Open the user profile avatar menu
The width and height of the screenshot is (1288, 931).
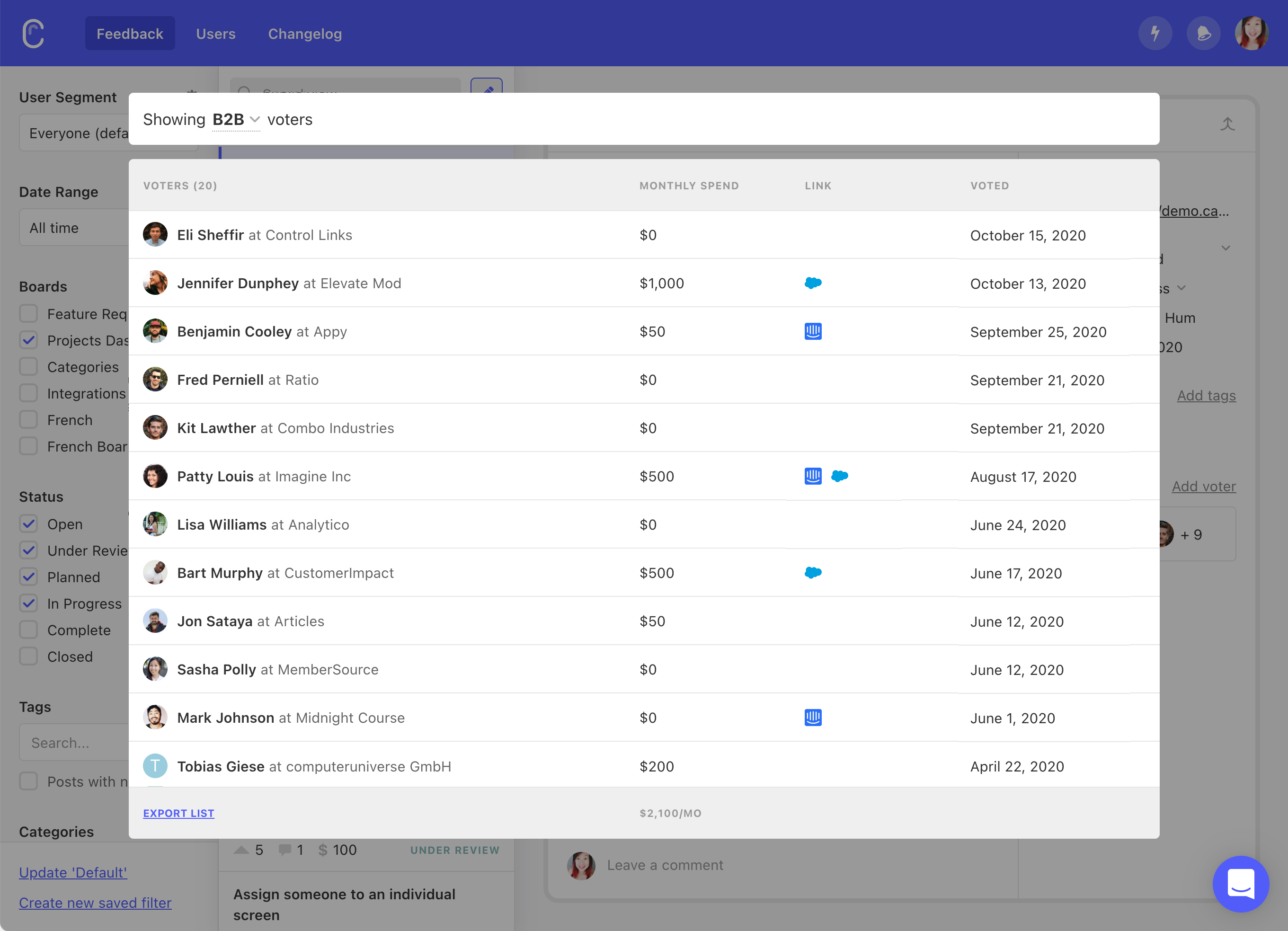click(x=1252, y=34)
